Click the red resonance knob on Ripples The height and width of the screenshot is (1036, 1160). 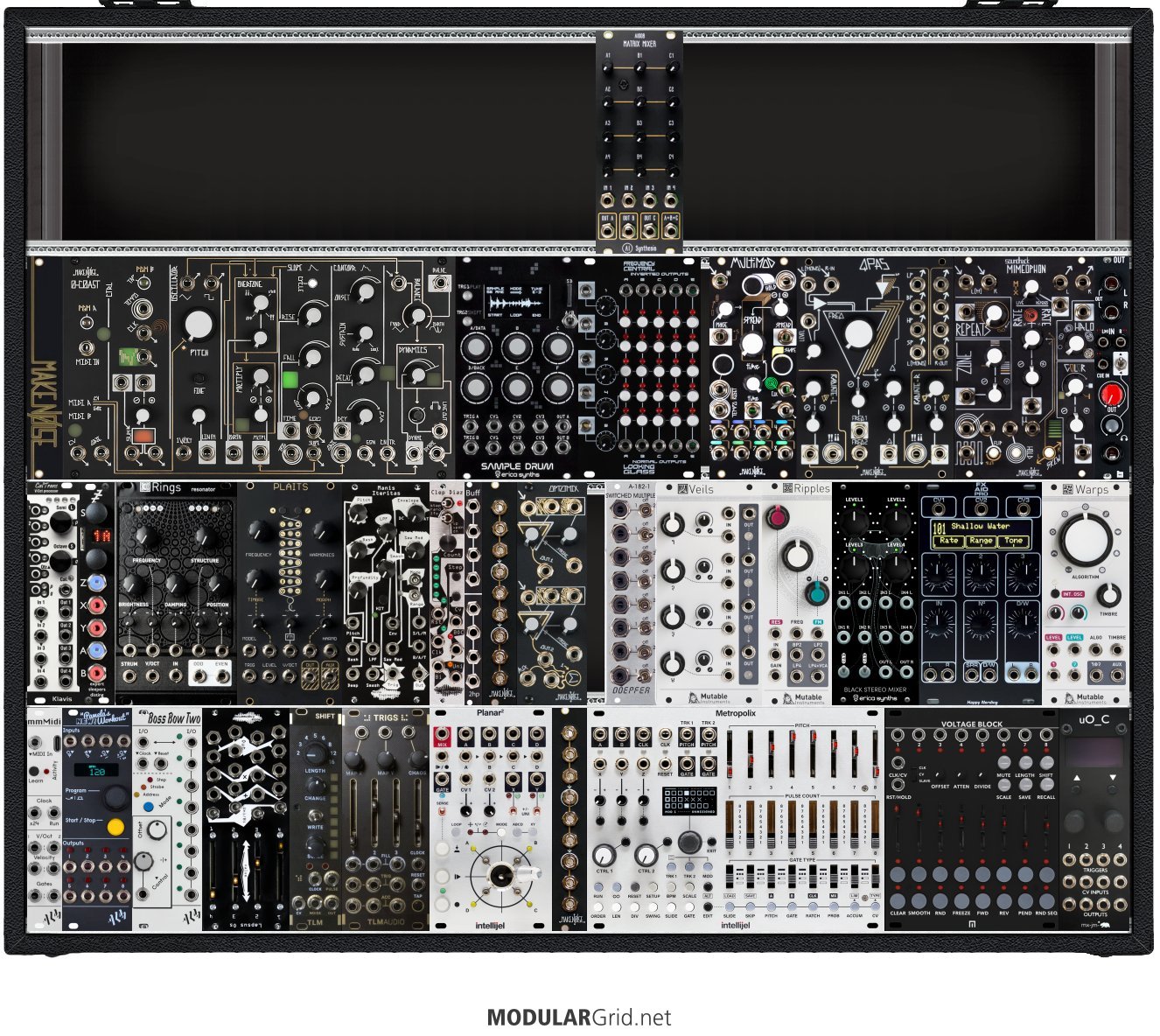776,519
